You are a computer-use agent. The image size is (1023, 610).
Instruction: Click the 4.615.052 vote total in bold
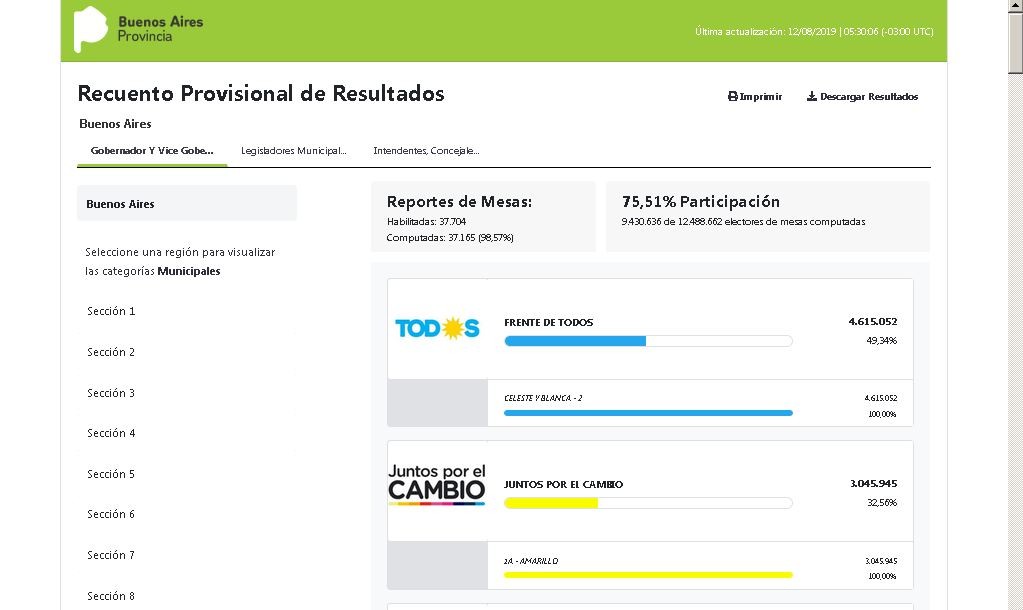tap(873, 322)
